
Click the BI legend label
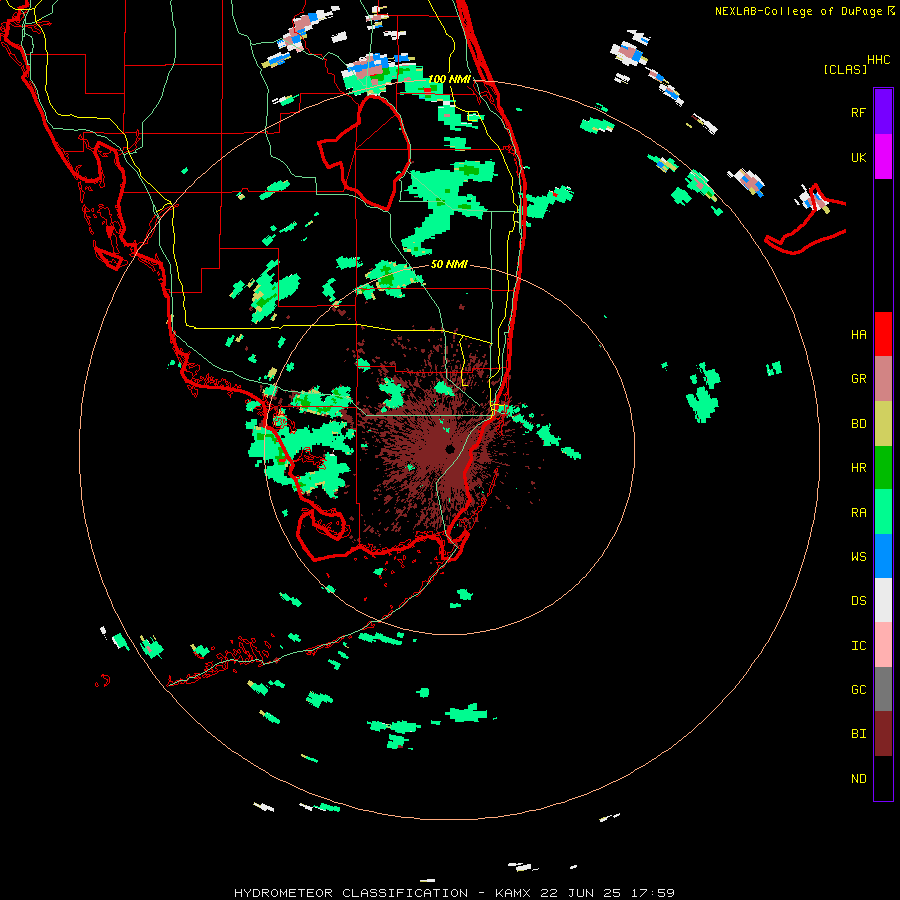[858, 734]
